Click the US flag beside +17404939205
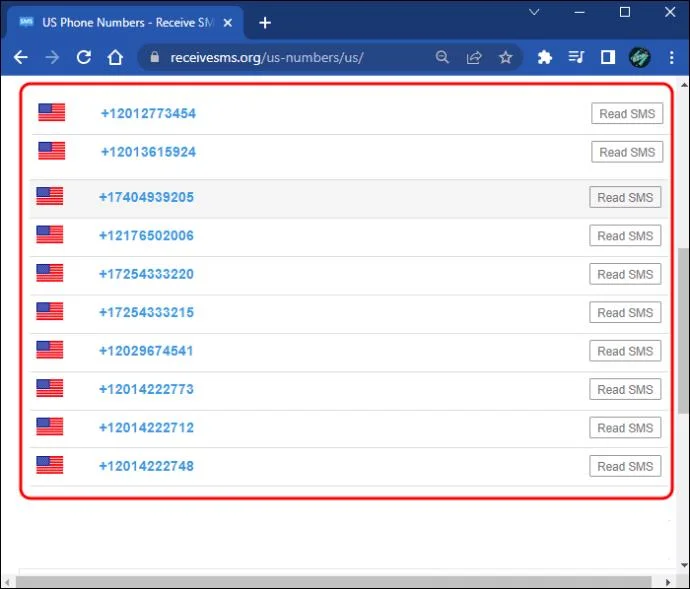This screenshot has height=589, width=690. pyautogui.click(x=50, y=196)
